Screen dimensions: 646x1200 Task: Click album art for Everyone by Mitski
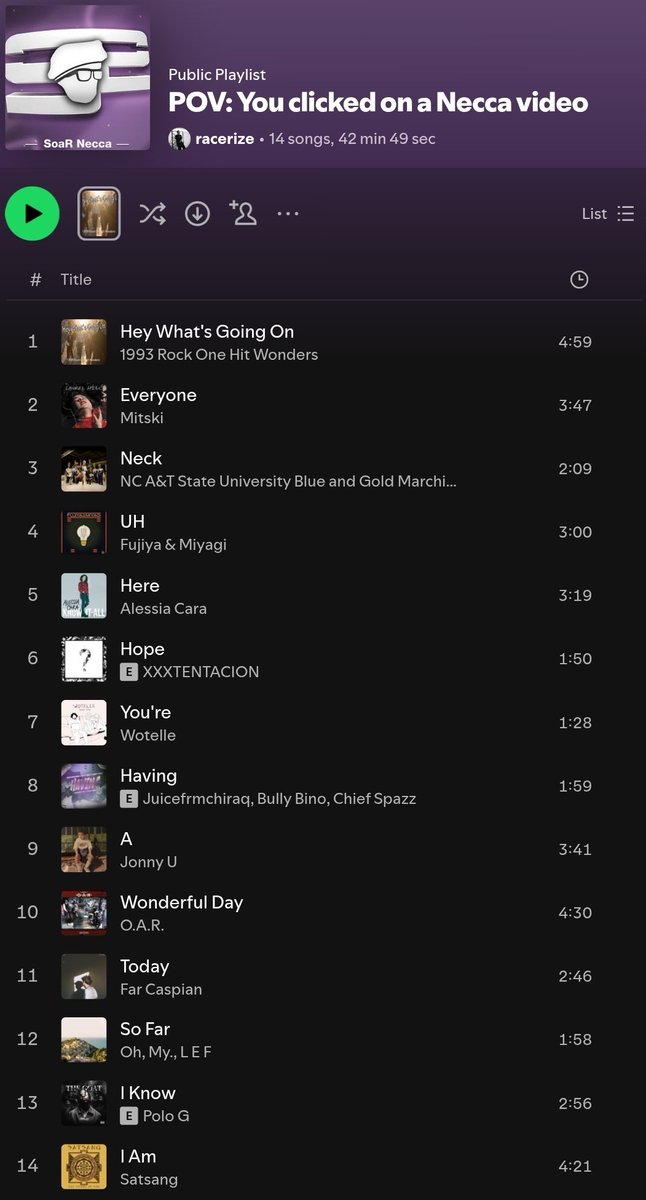tap(84, 405)
